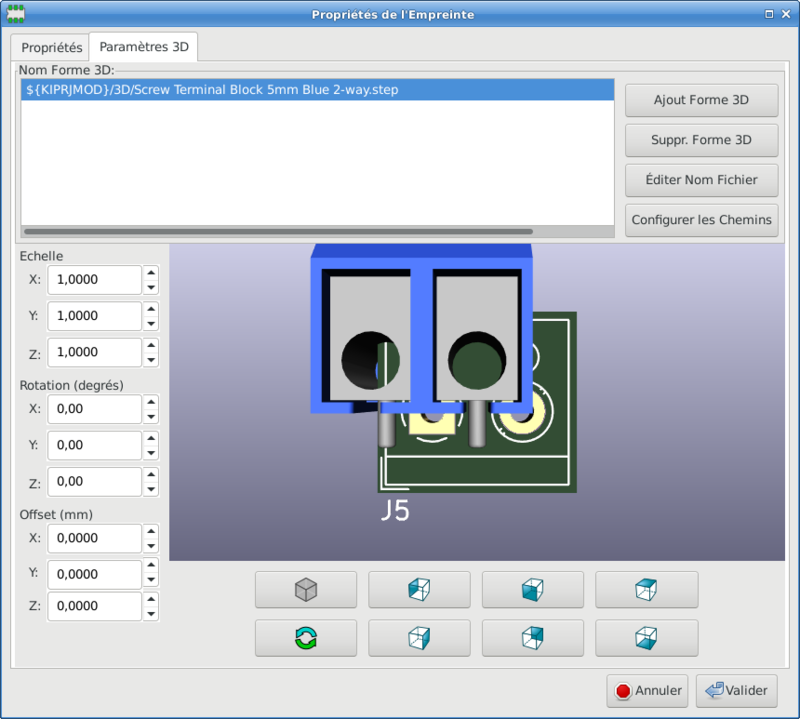Click the horizontal scrollbar under shape list
The image size is (800, 719).
coord(279,232)
